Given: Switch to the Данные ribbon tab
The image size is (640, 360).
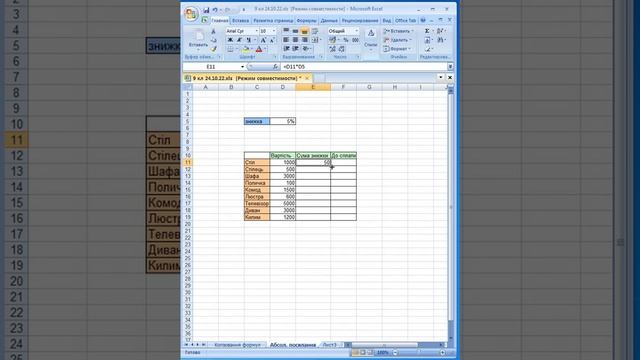Looking at the screenshot, I should click(329, 20).
